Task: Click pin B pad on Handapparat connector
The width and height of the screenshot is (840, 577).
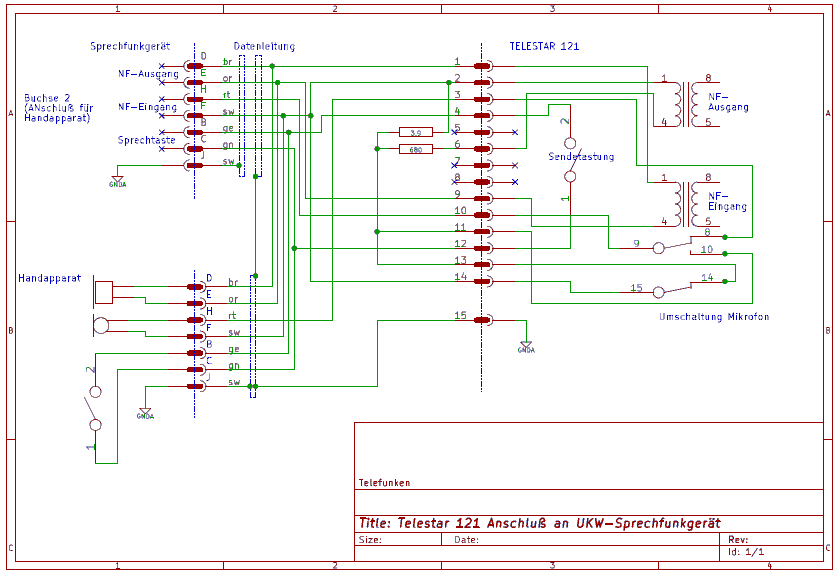Action: tap(196, 354)
